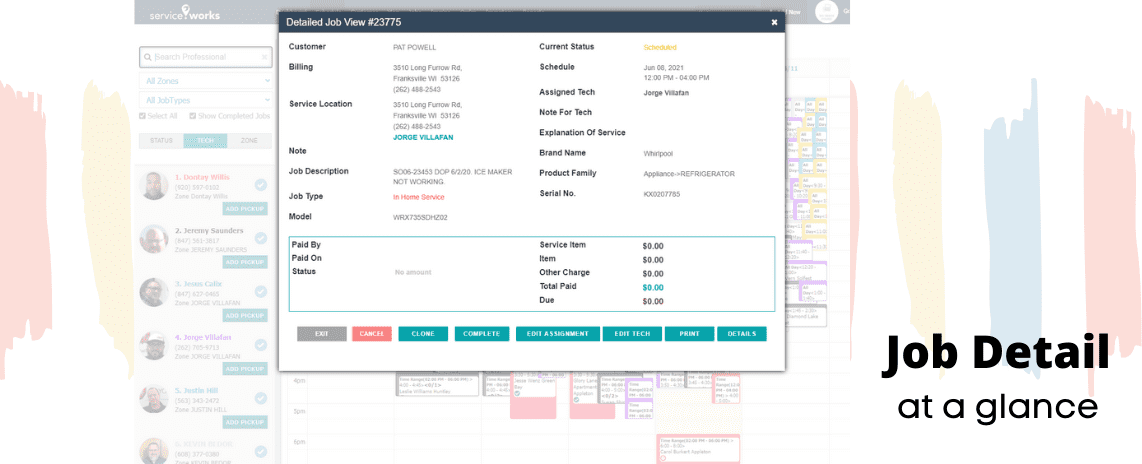Click ADD PICKUP under Jesus Calix

pyautogui.click(x=245, y=315)
